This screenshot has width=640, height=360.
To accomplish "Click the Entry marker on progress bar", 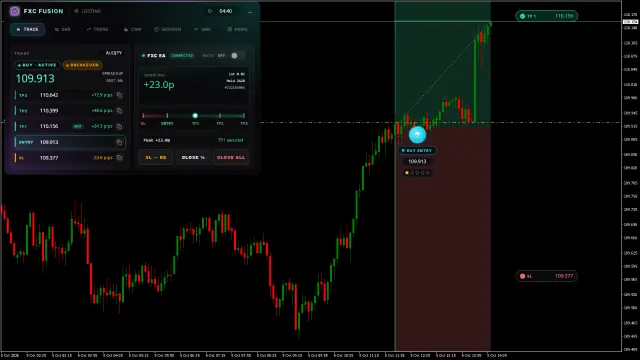I will [x=167, y=116].
